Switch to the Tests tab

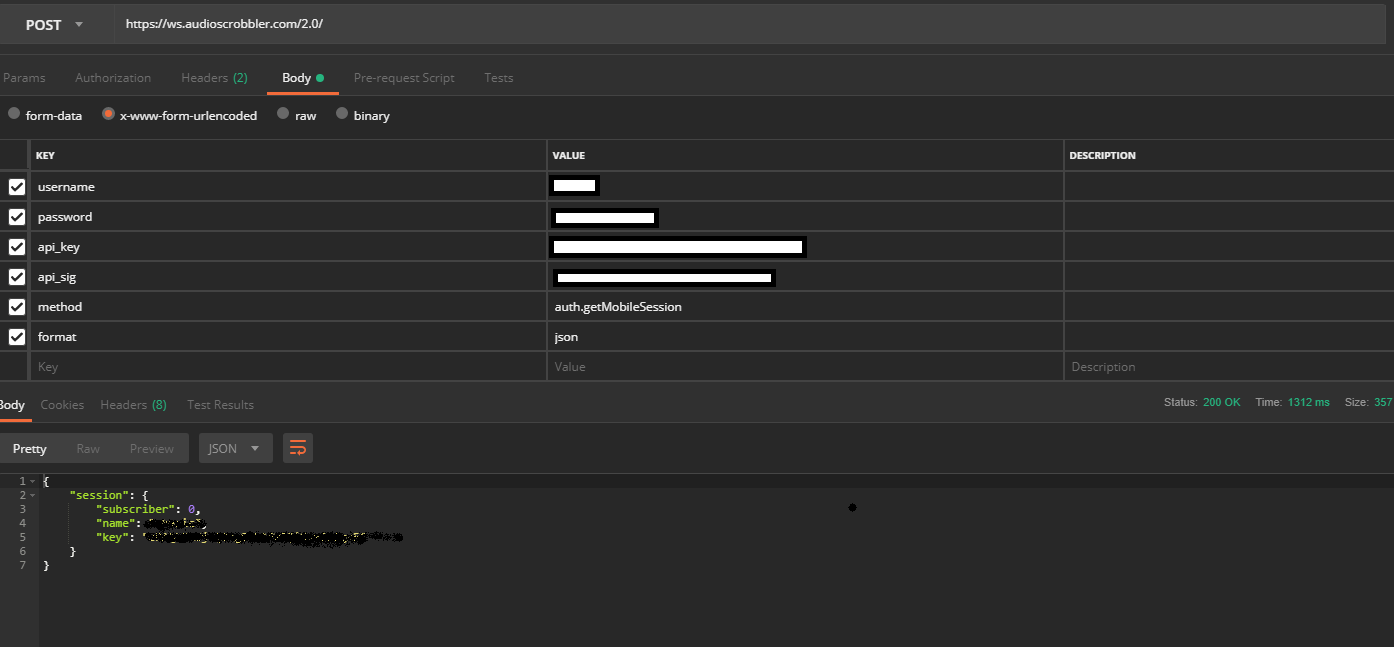499,78
